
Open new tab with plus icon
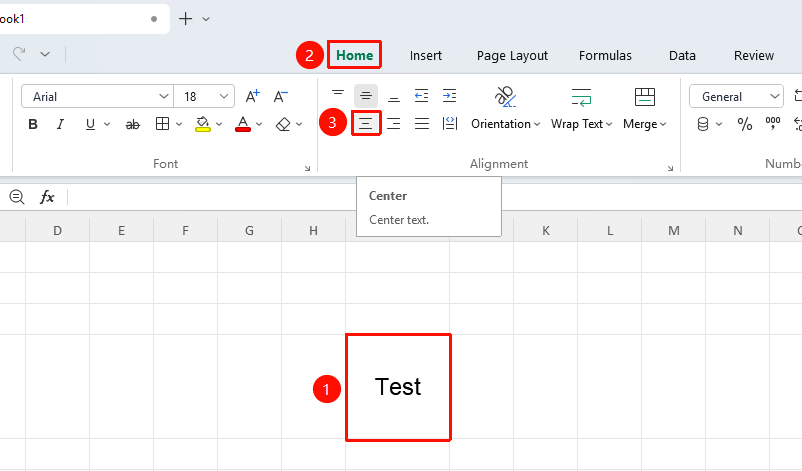click(x=185, y=19)
